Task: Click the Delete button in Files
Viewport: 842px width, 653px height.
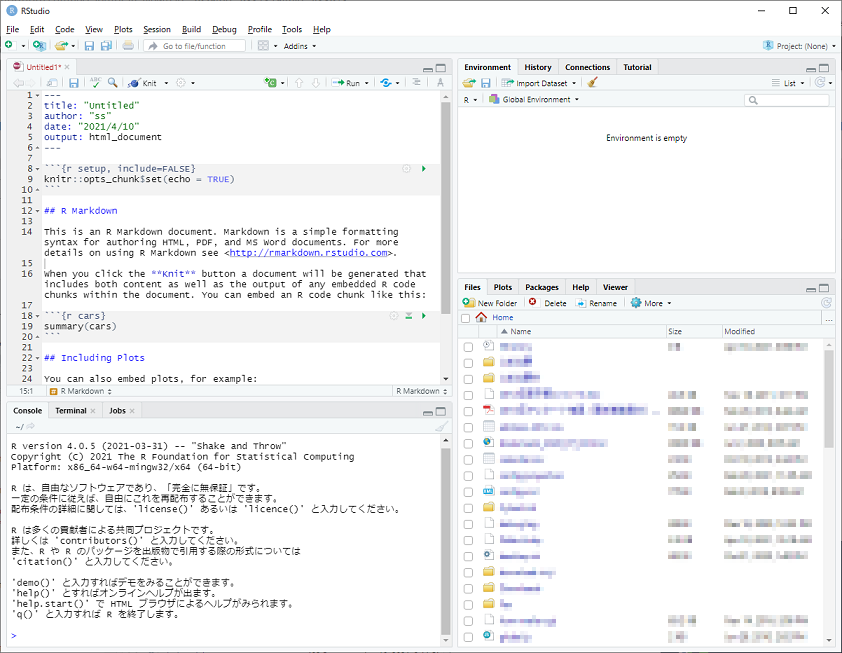Action: 548,303
